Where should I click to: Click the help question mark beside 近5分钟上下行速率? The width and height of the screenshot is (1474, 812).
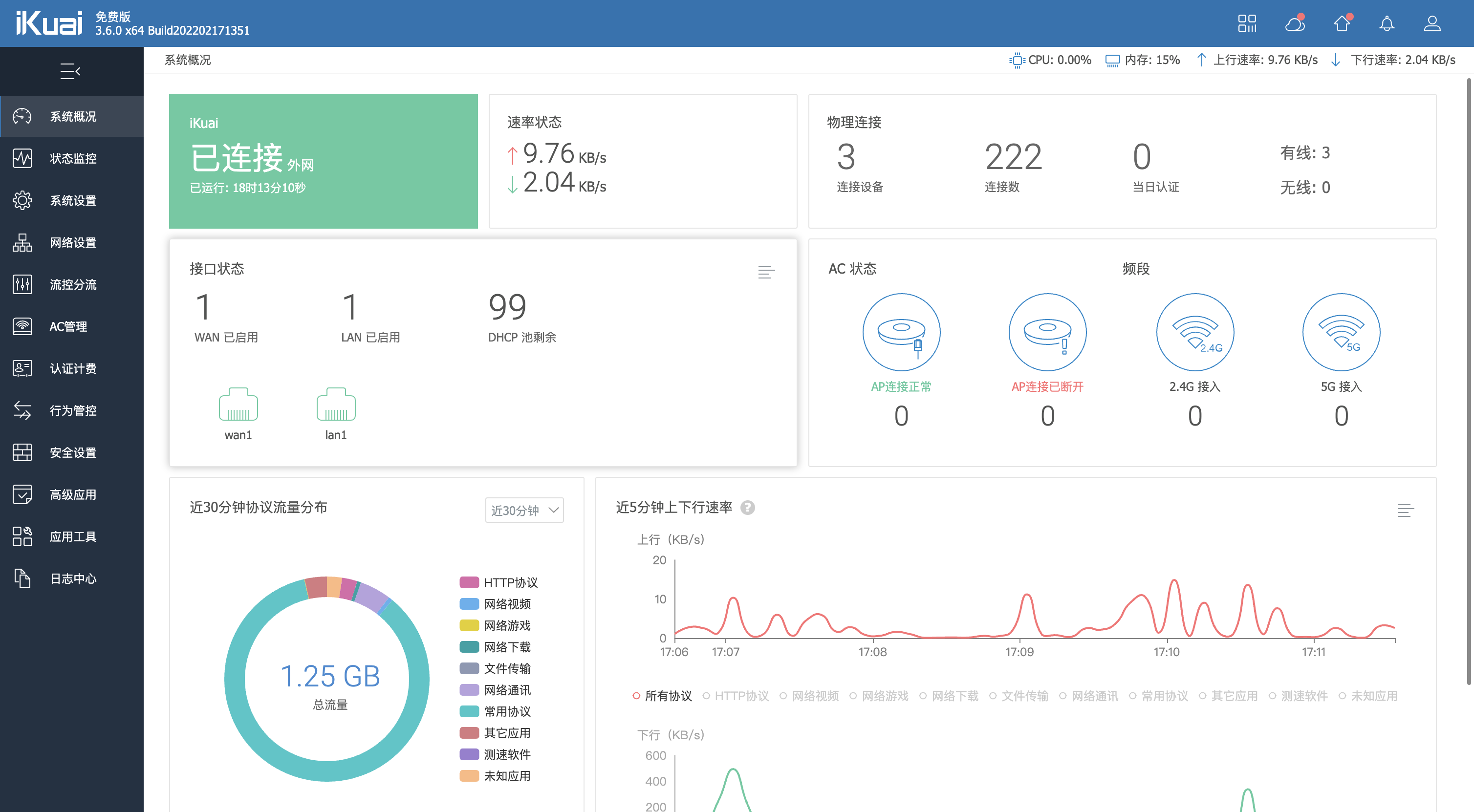(x=748, y=508)
